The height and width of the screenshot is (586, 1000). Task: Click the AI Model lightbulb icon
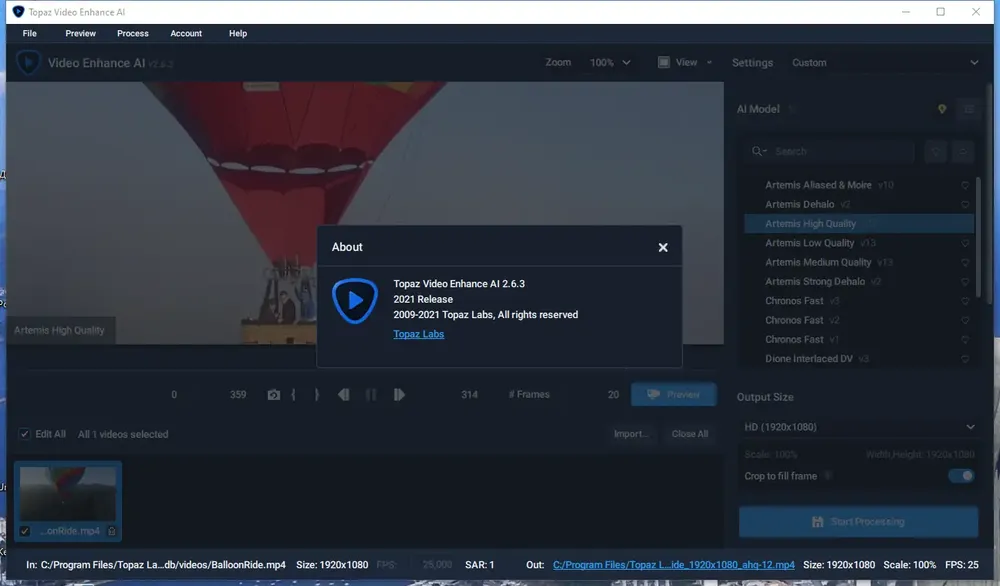[x=942, y=109]
